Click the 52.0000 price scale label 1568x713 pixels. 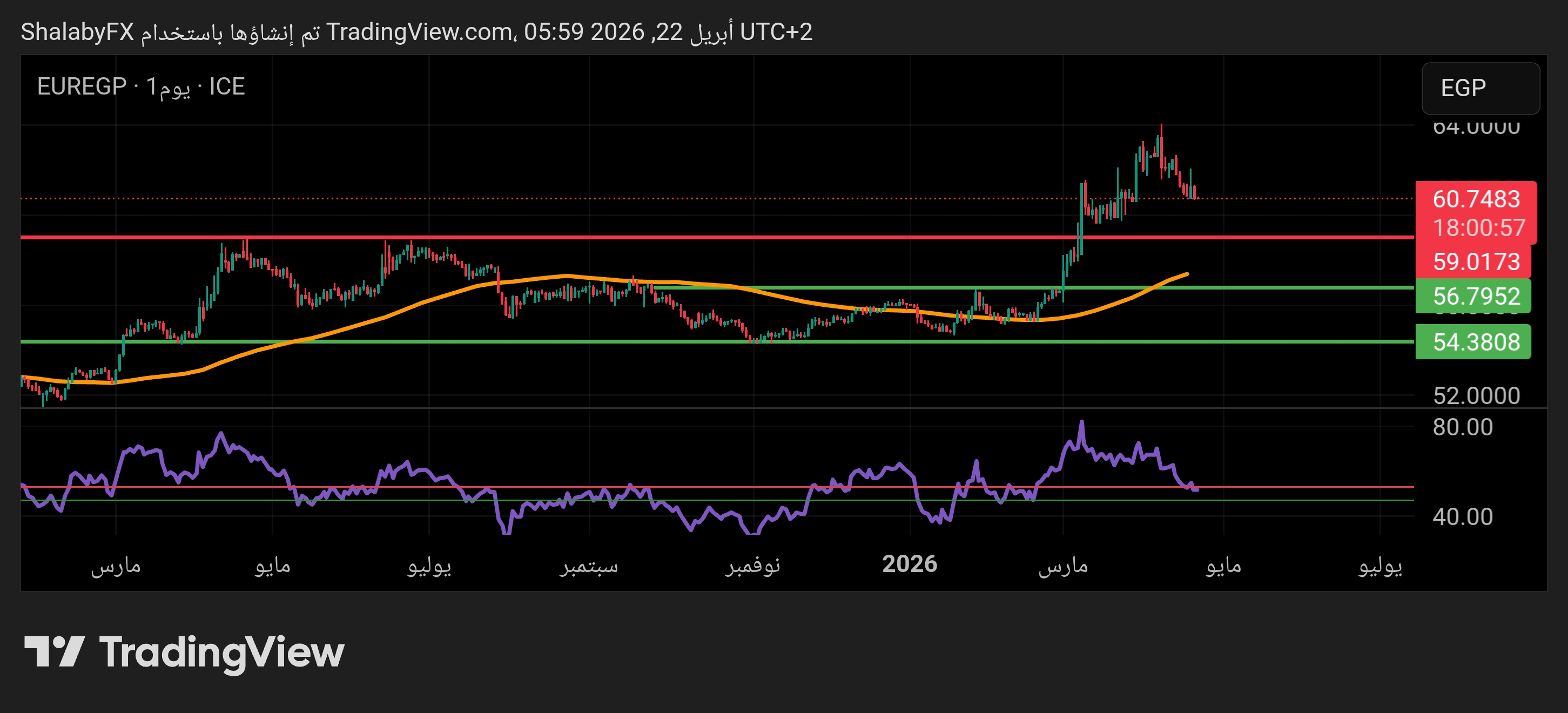1476,396
